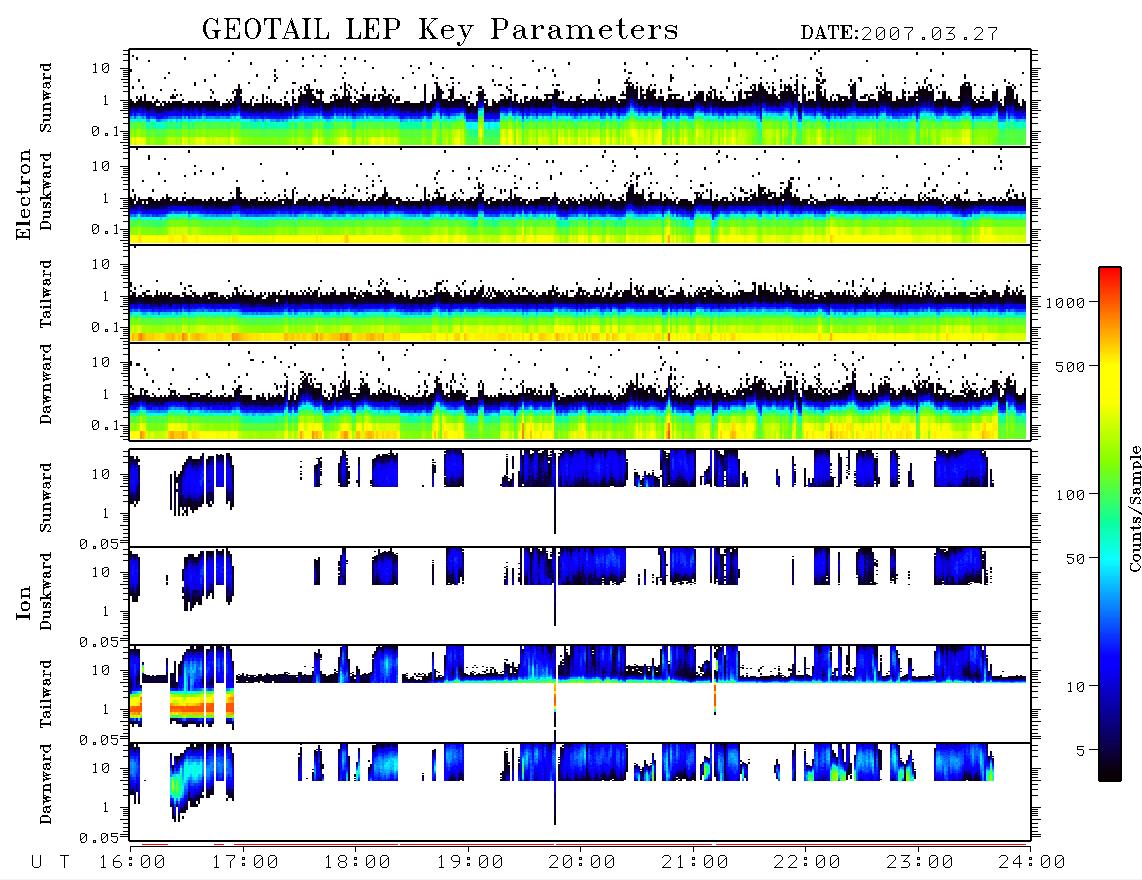This screenshot has height=880, width=1142.
Task: Click the "5" color scale label
Action: [1080, 750]
